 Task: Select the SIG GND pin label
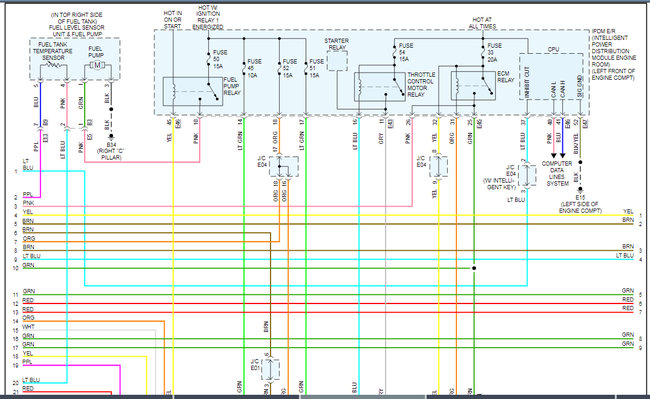580,87
